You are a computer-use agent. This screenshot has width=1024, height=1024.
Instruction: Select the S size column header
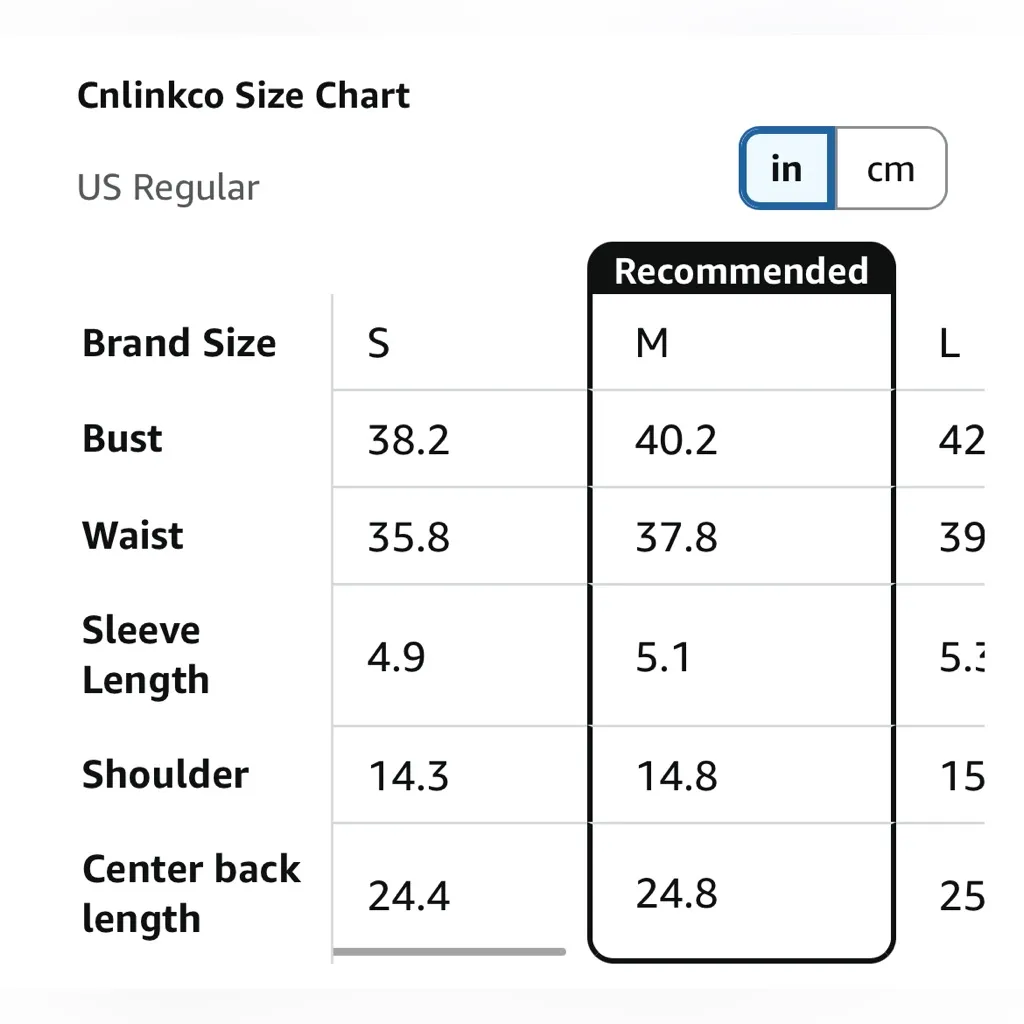pos(378,343)
